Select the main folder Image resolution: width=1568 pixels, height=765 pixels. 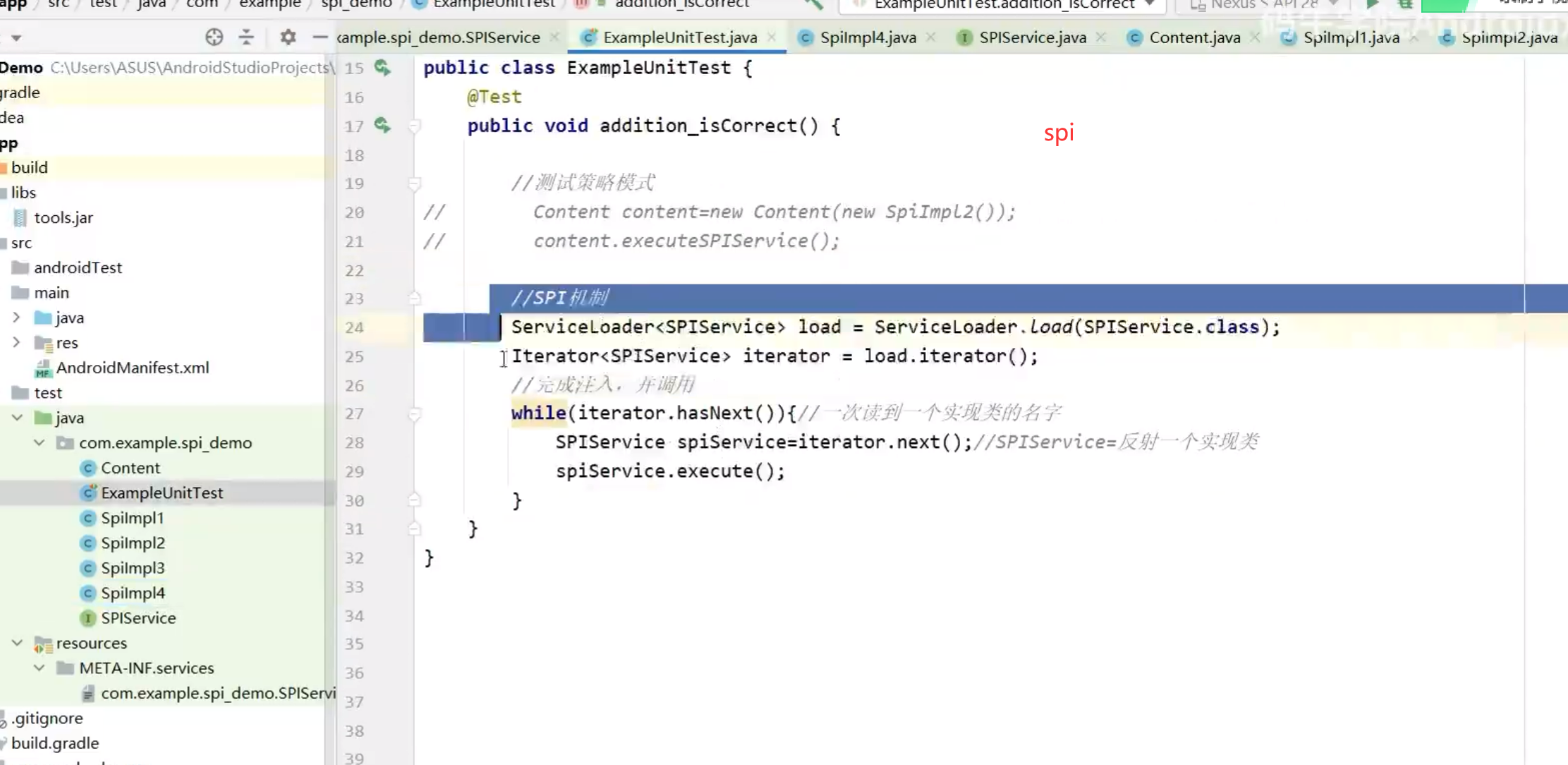coord(51,292)
